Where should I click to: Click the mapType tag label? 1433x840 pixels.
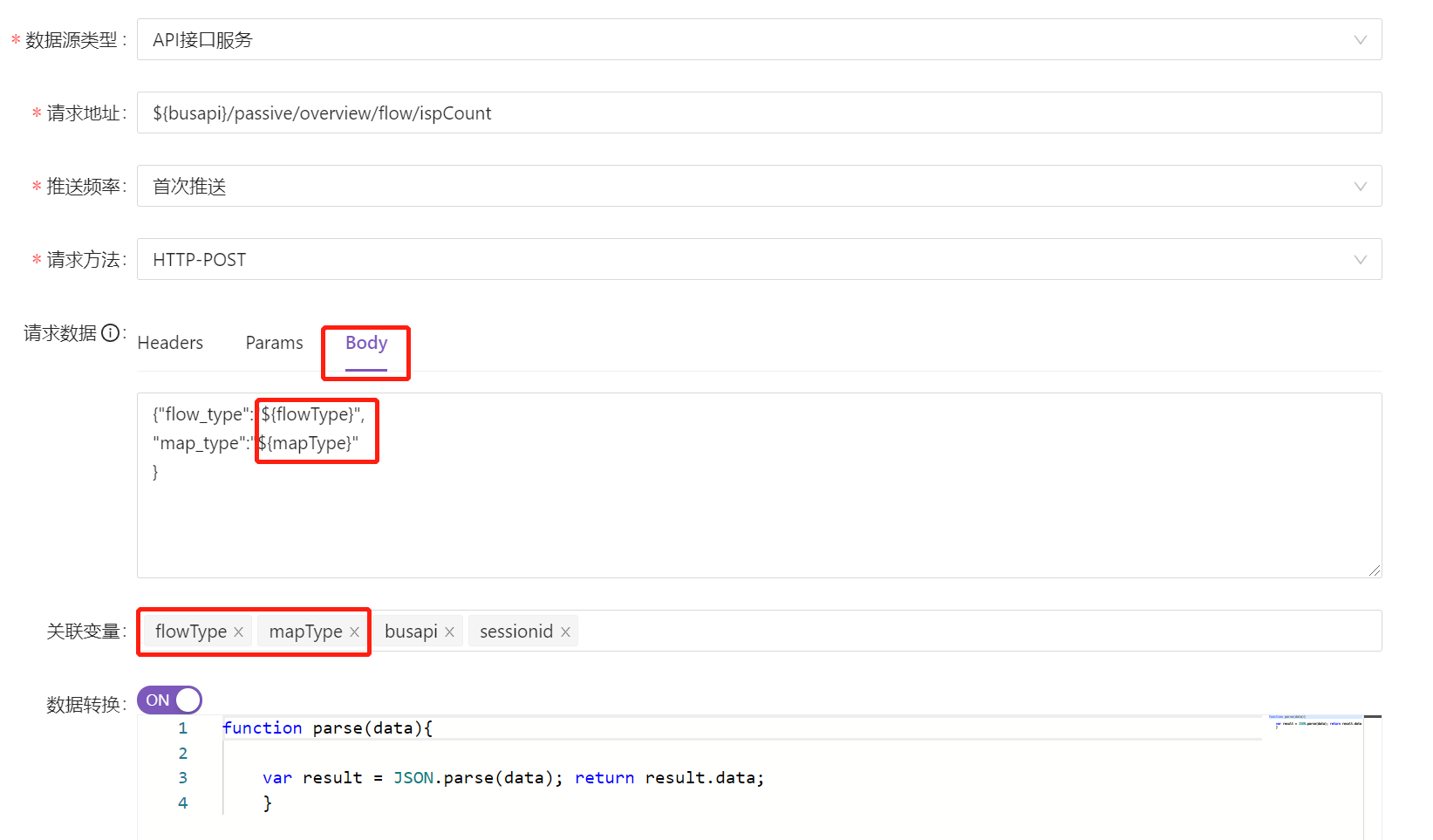[x=305, y=632]
